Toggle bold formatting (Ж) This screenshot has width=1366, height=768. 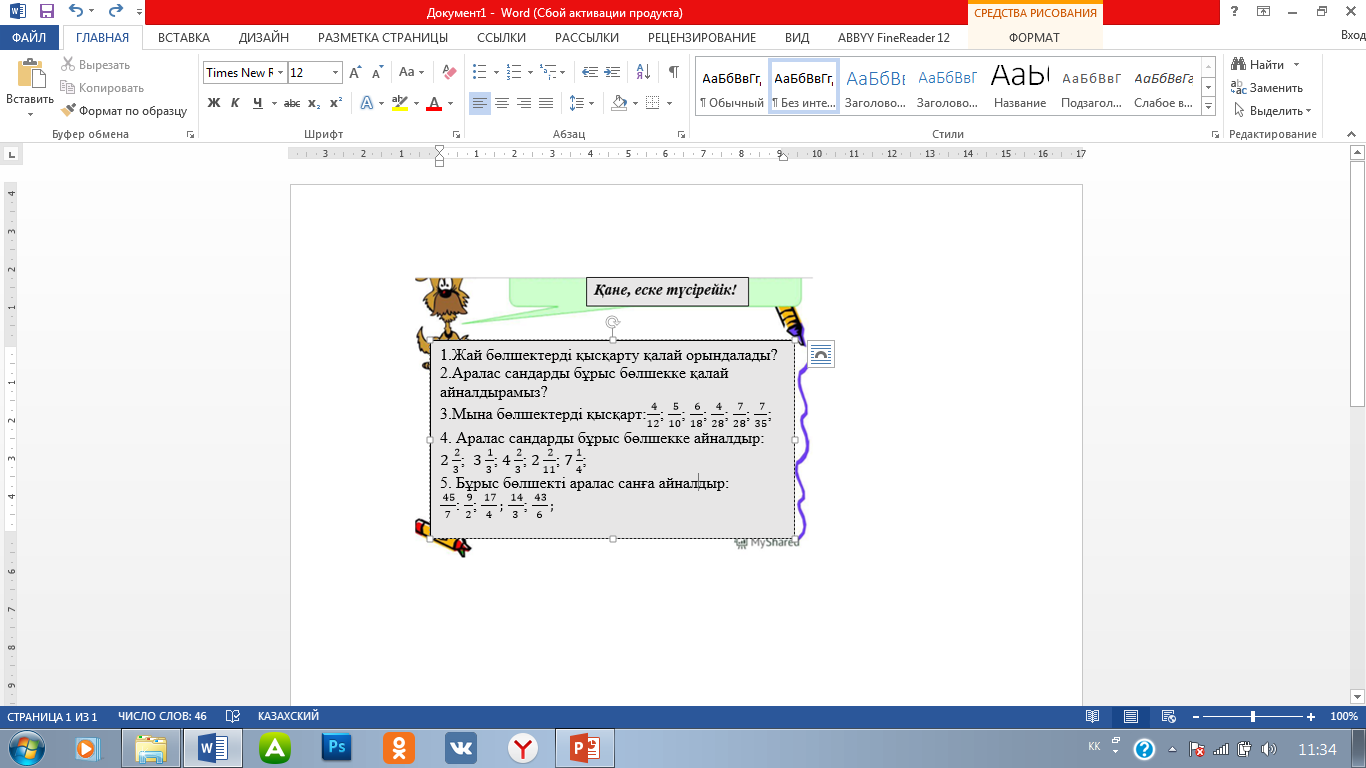pyautogui.click(x=213, y=103)
